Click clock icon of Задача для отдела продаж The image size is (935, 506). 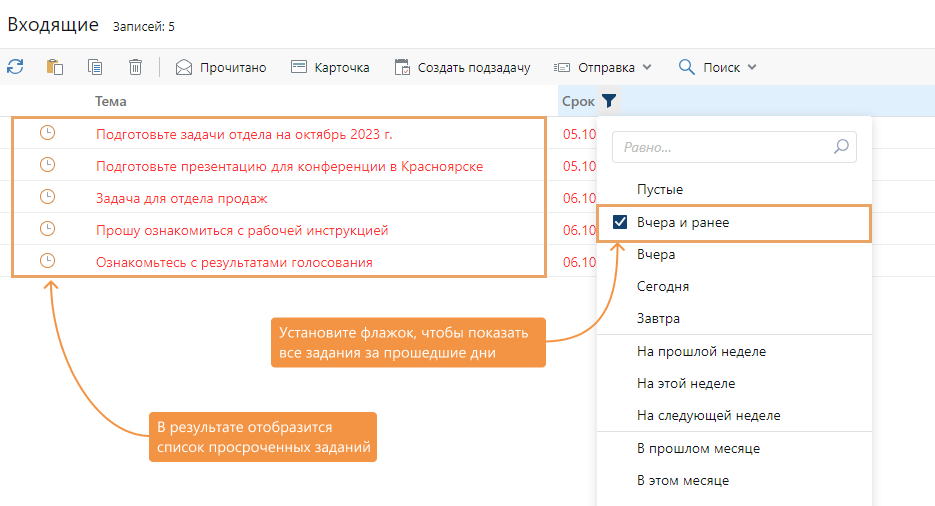coord(47,197)
